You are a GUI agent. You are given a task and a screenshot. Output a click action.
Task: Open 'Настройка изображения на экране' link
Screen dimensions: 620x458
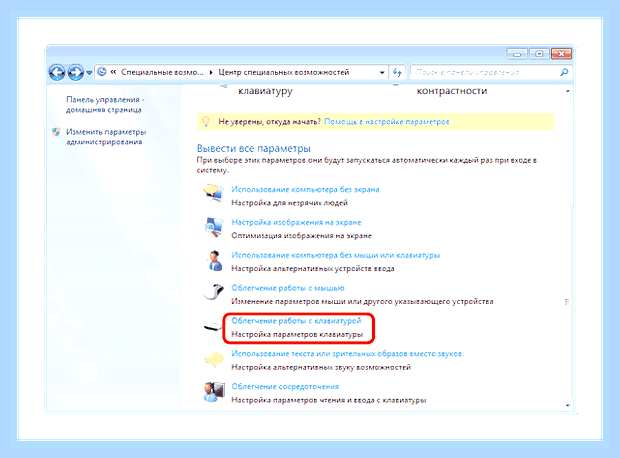pyautogui.click(x=296, y=222)
